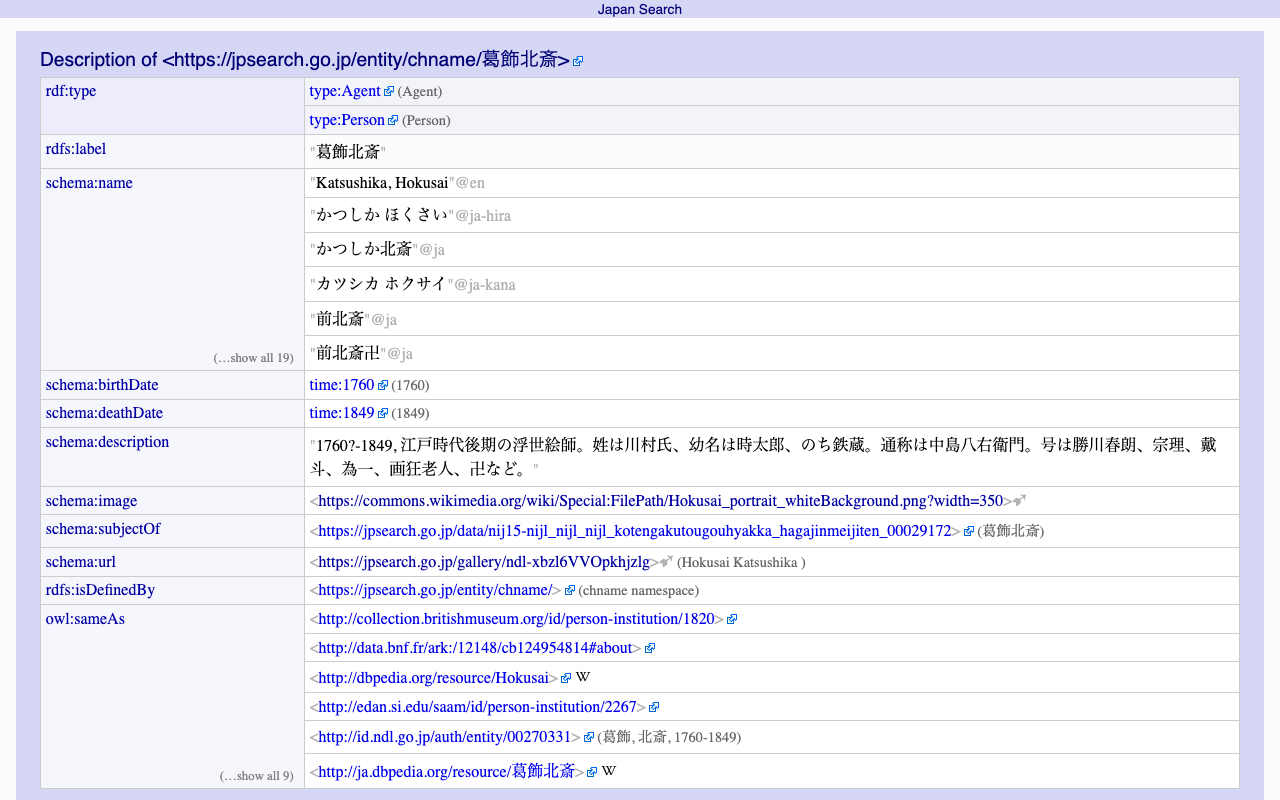Click the external link icon beside the data.bnf.fr URL
This screenshot has width=1280, height=800.
650,647
